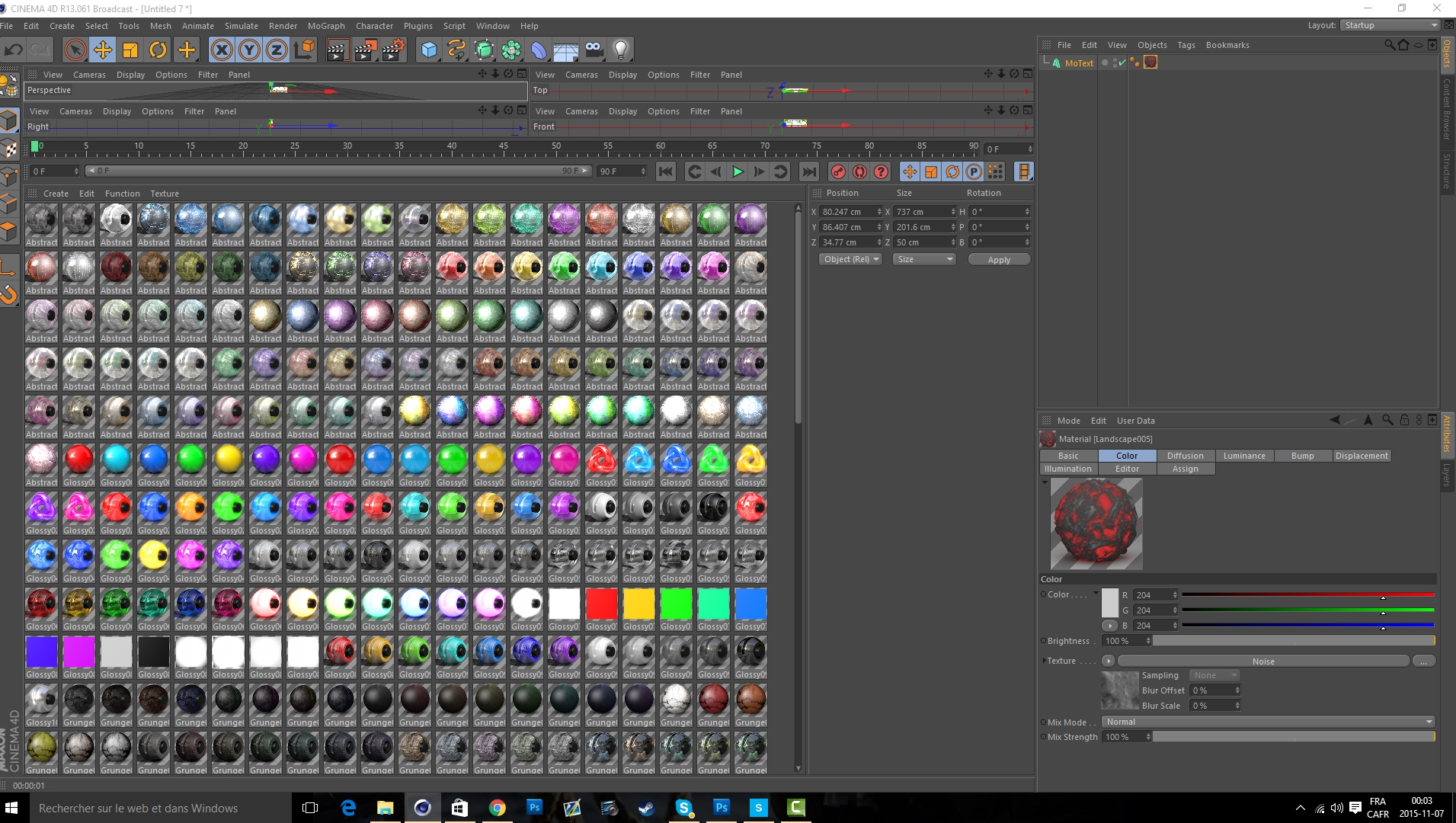Open the Edit Render Settings icon
The width and height of the screenshot is (1456, 823).
(393, 50)
